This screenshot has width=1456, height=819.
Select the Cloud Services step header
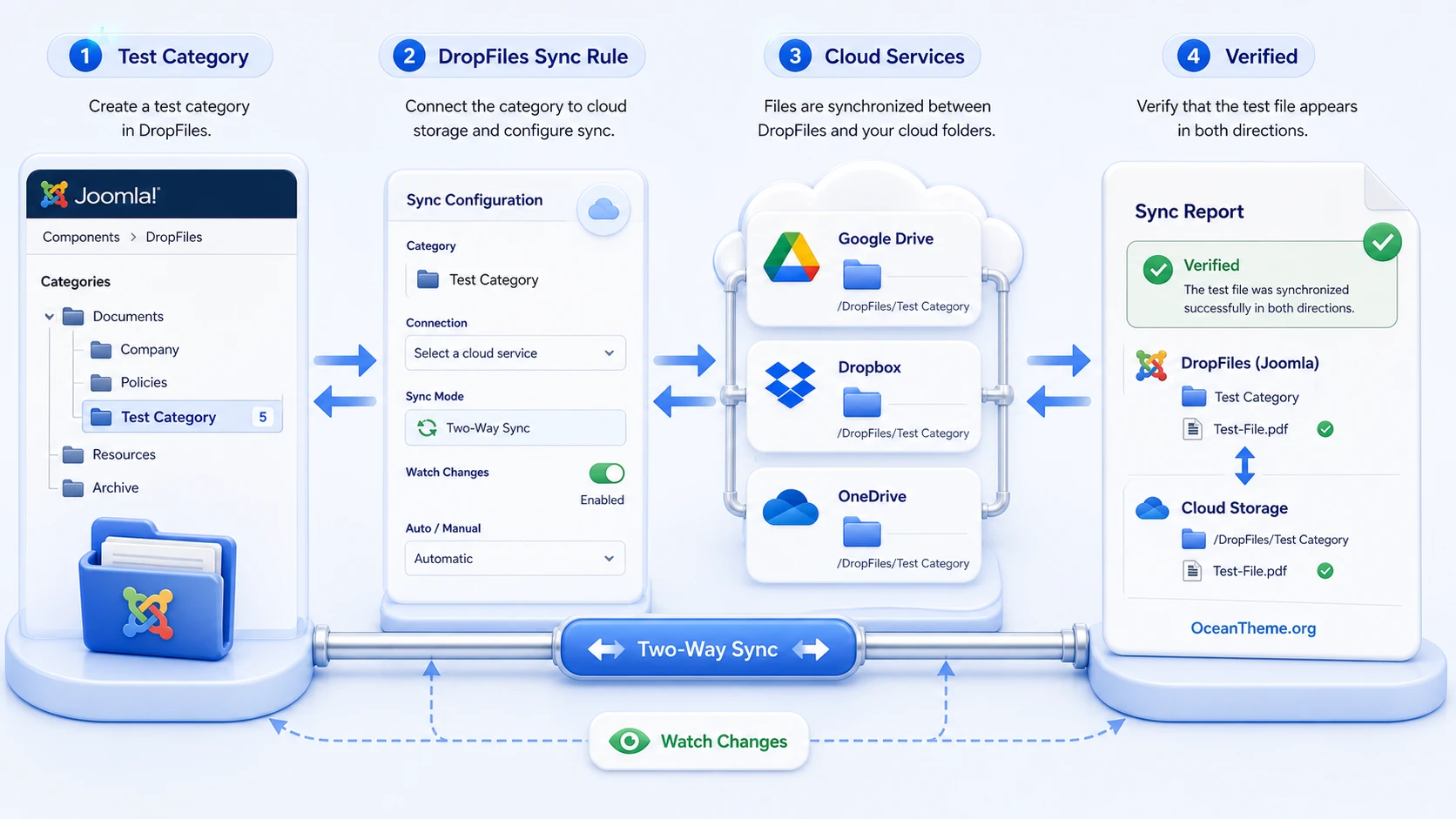[x=873, y=57]
